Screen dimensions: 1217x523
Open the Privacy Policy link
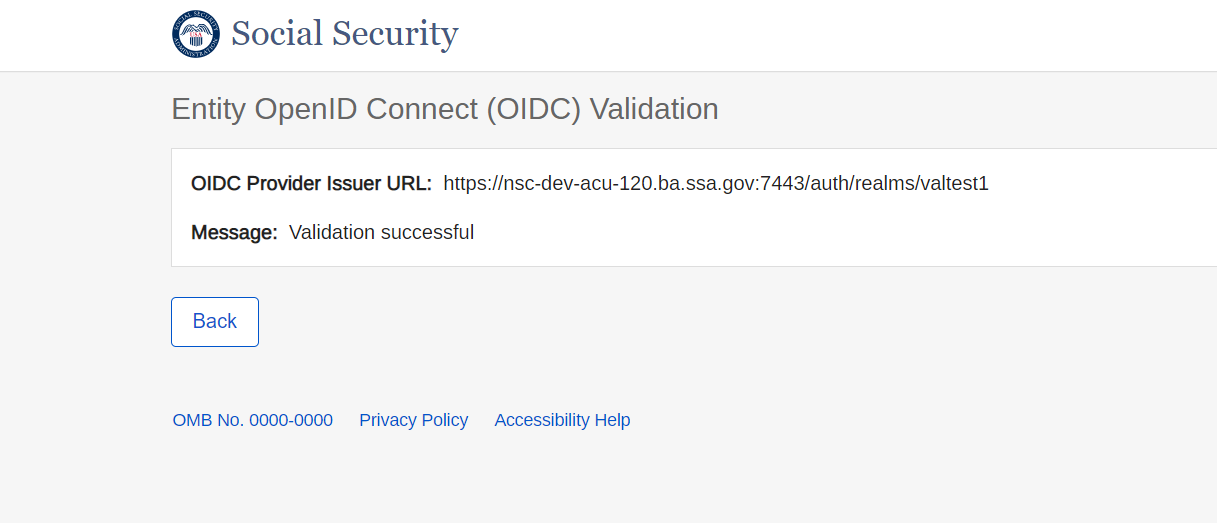pyautogui.click(x=414, y=420)
